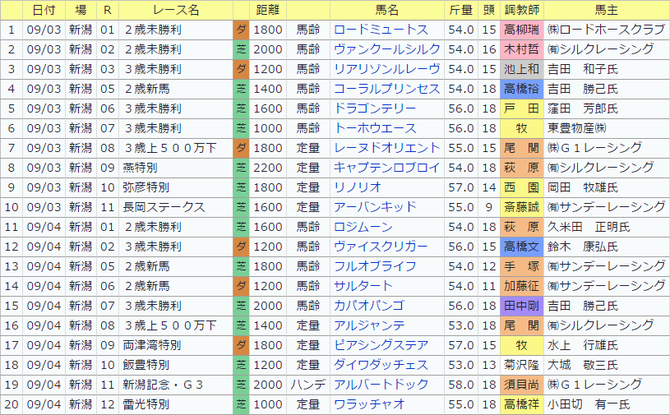The image size is (670, 415).
Task: Open horse link アーバンキッド
Action: (375, 207)
